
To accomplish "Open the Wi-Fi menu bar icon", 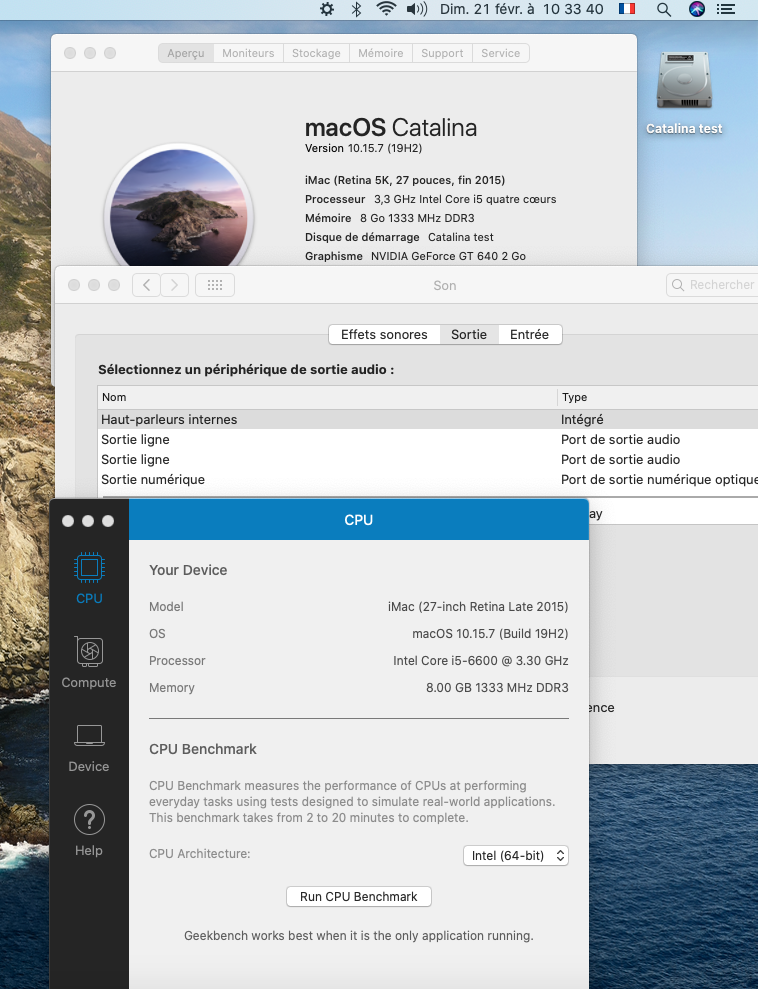I will point(386,9).
